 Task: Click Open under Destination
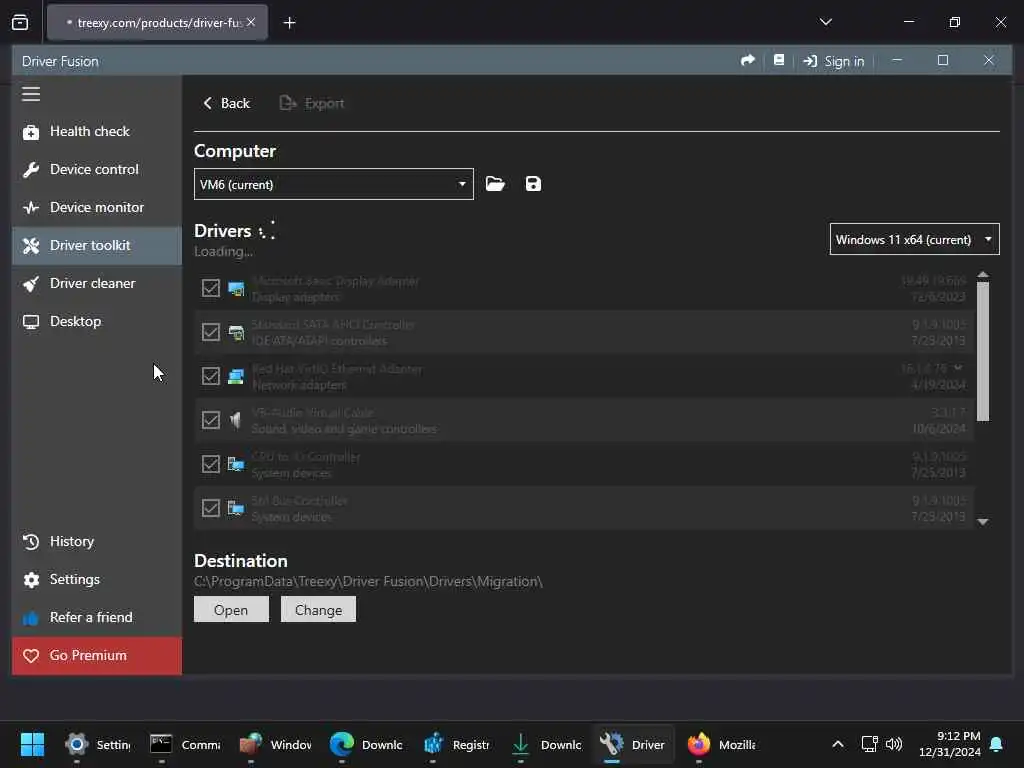coord(231,609)
